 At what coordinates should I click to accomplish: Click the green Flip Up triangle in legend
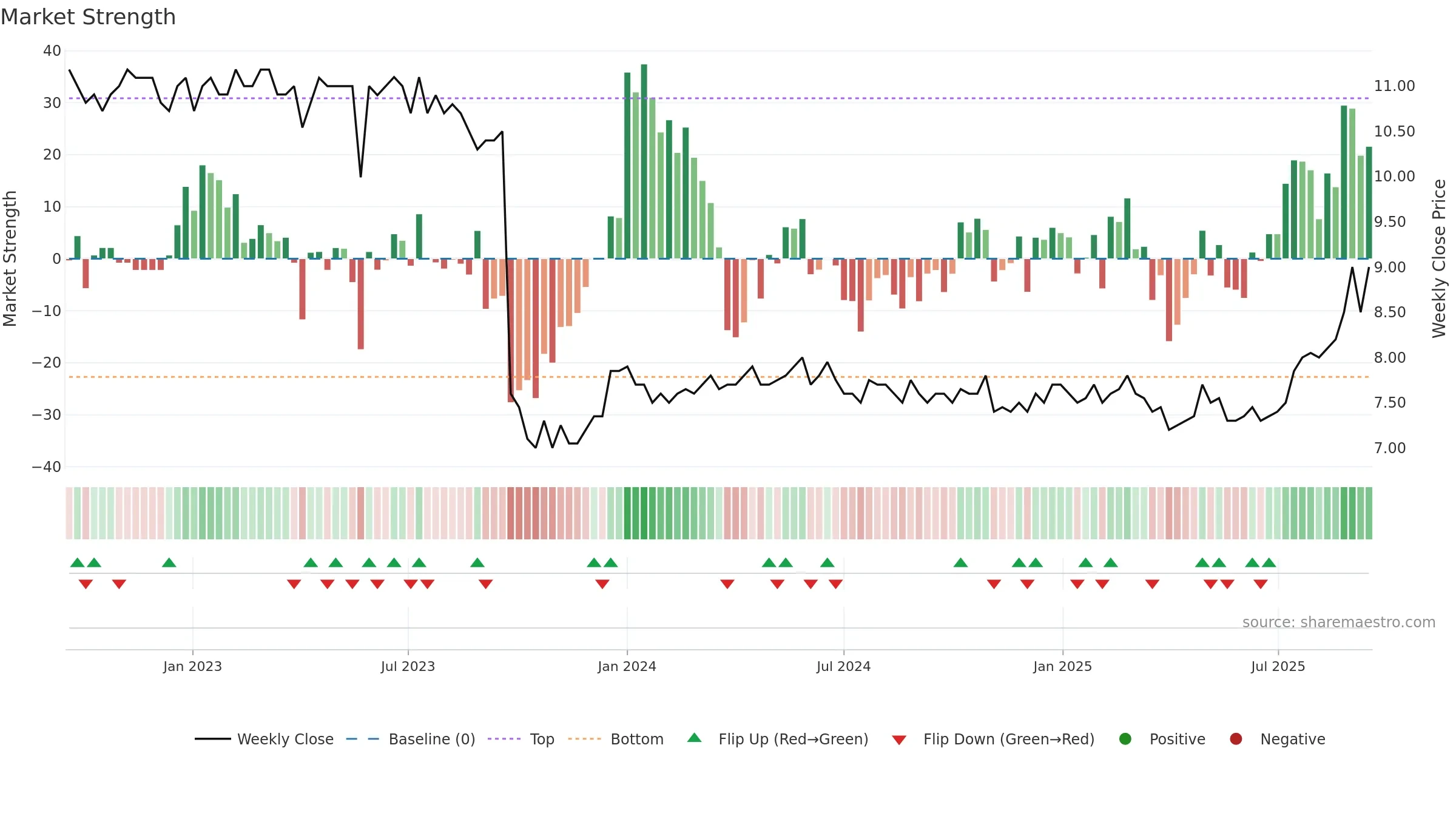tap(695, 738)
